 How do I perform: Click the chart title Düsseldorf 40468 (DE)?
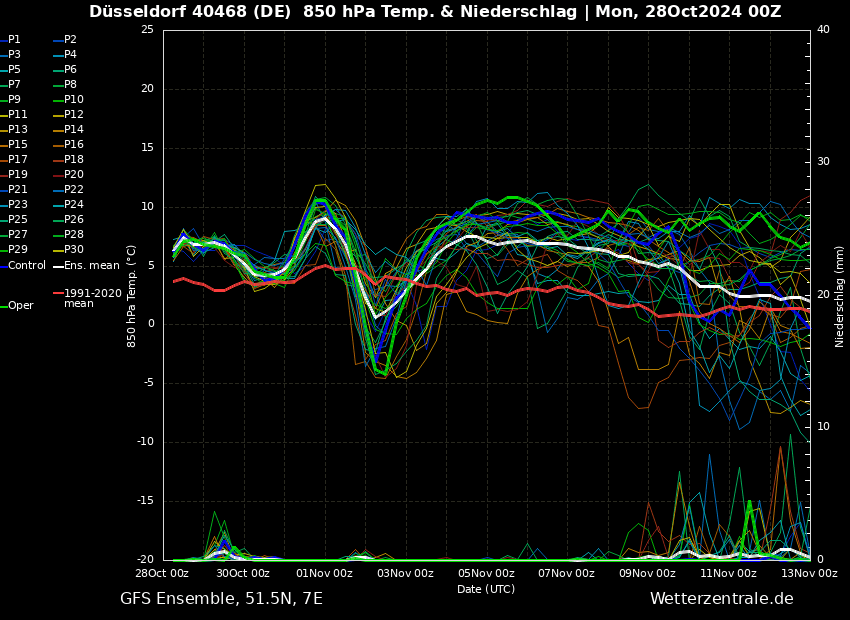[192, 12]
